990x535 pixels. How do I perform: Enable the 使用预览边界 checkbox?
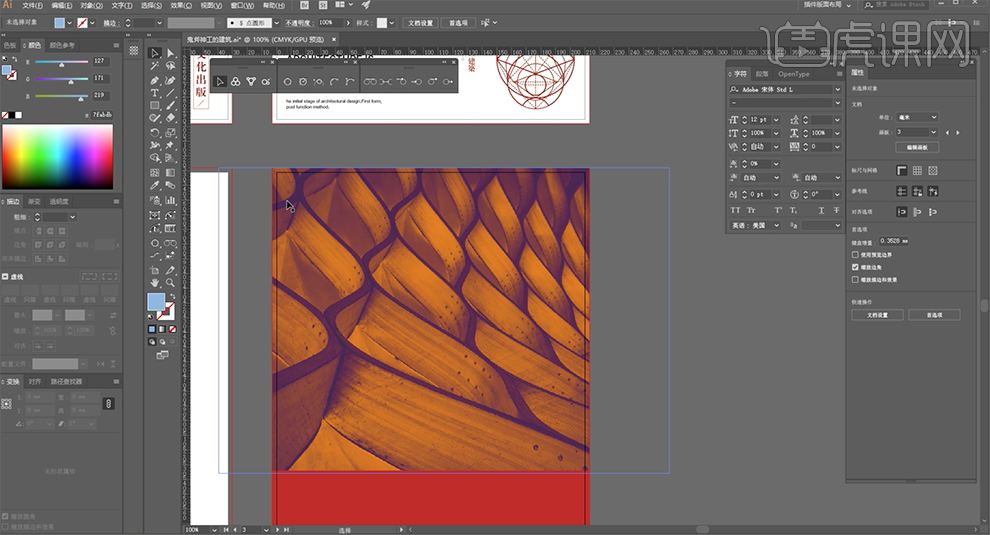coord(855,255)
